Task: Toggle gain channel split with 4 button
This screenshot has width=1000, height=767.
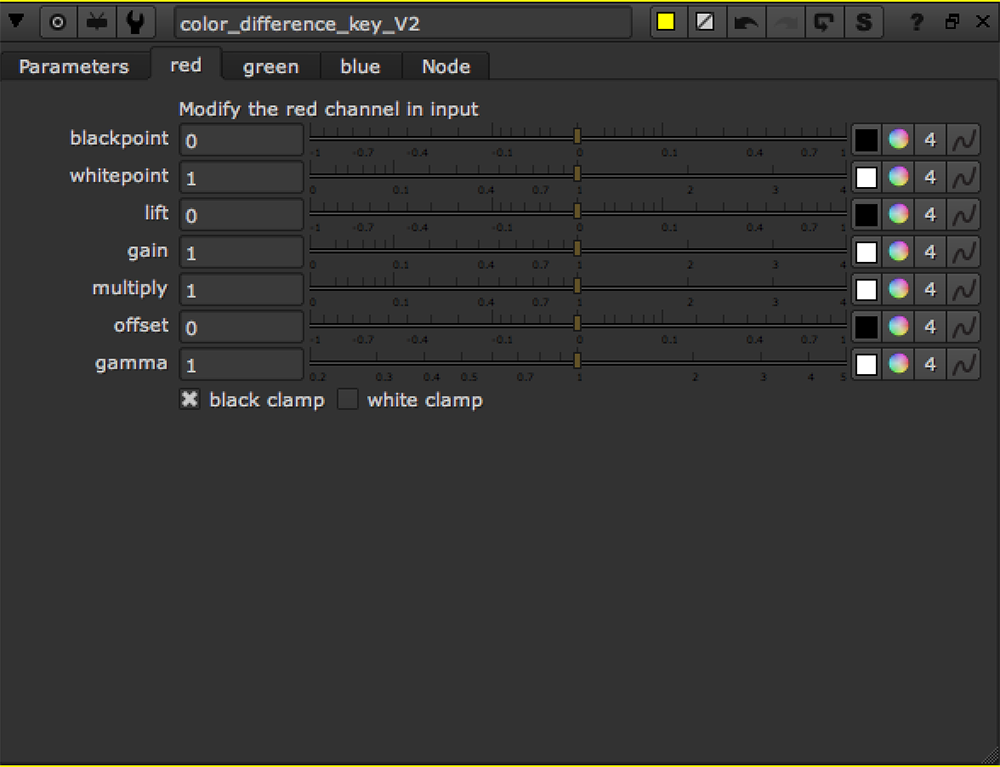Action: (930, 252)
